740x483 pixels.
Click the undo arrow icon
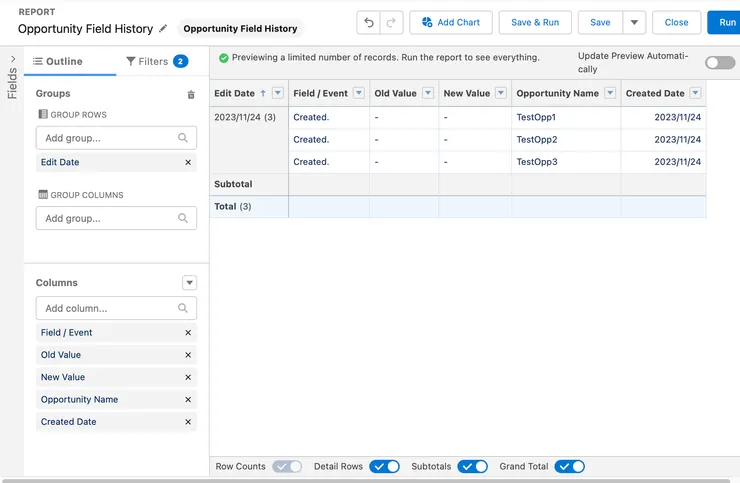[x=369, y=22]
